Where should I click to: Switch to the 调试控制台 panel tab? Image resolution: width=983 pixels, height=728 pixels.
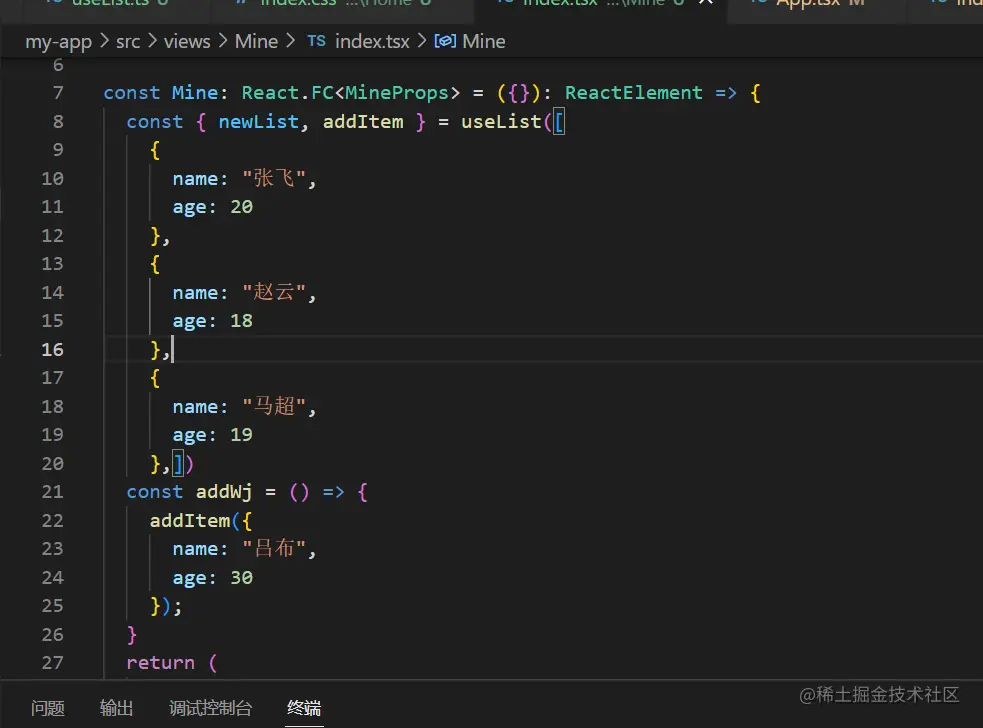click(211, 709)
